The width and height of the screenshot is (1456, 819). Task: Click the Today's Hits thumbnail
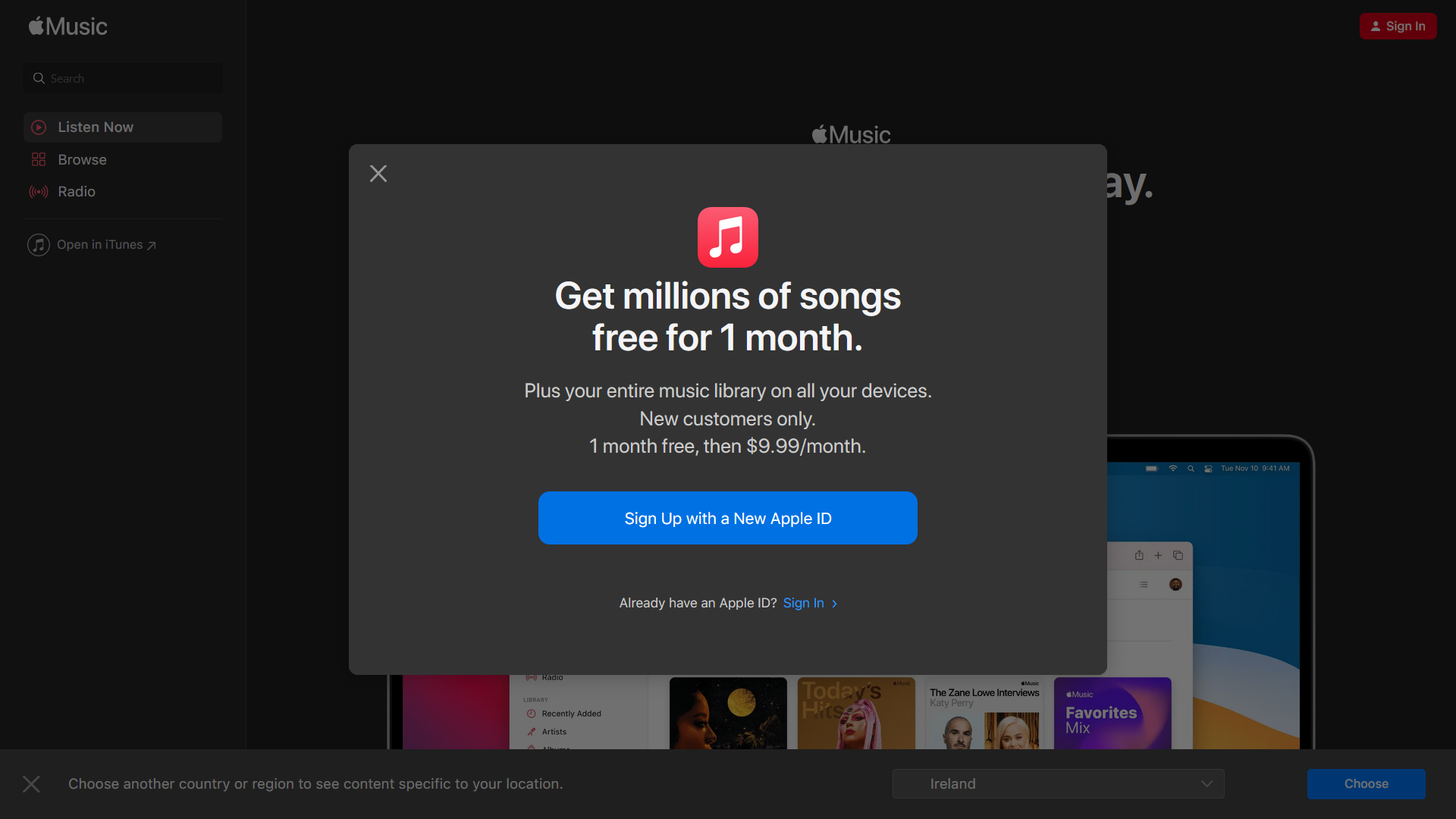coord(856,713)
